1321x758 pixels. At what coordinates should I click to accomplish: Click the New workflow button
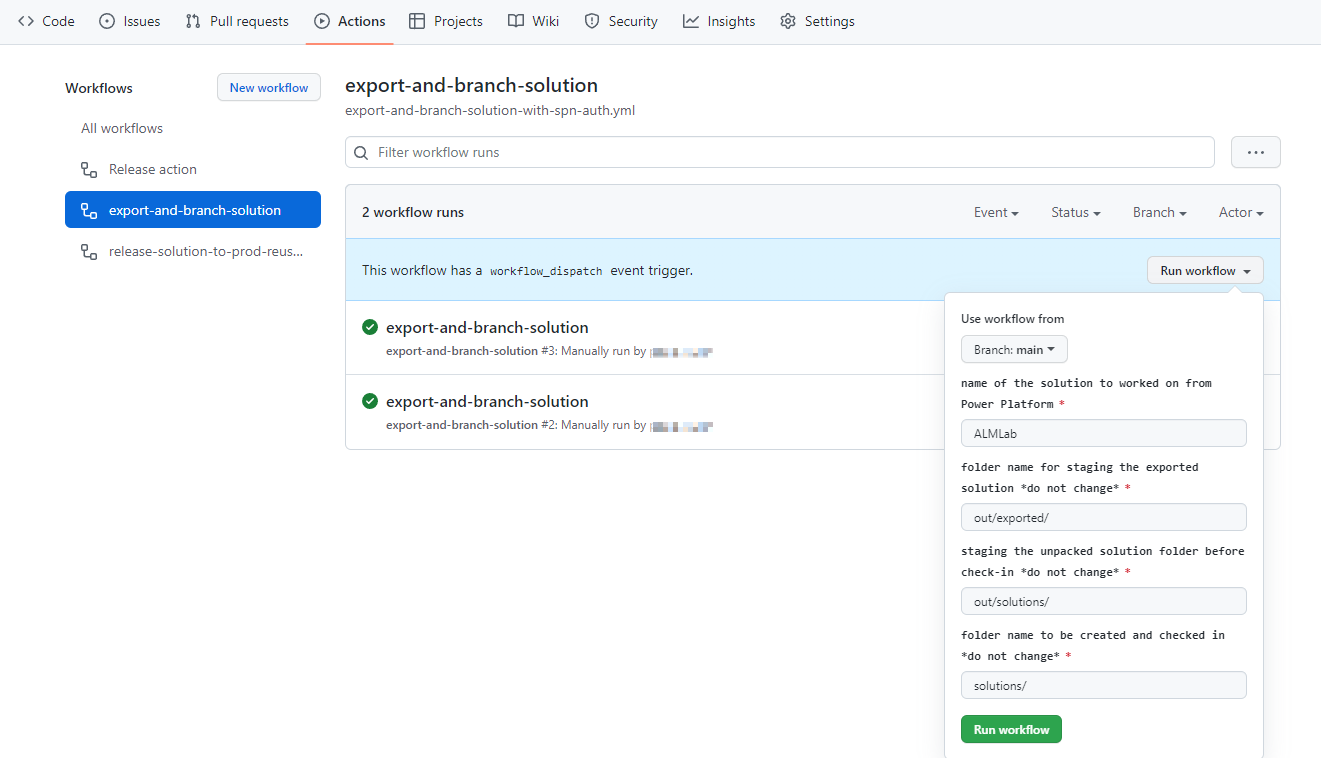(269, 88)
